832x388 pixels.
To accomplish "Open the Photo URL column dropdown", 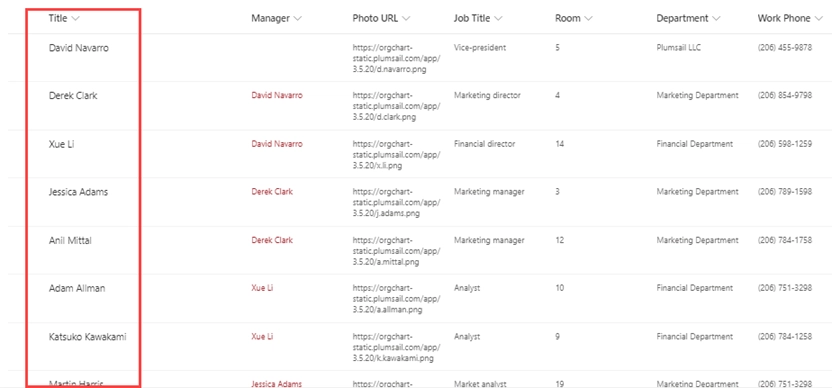I will 382,18.
